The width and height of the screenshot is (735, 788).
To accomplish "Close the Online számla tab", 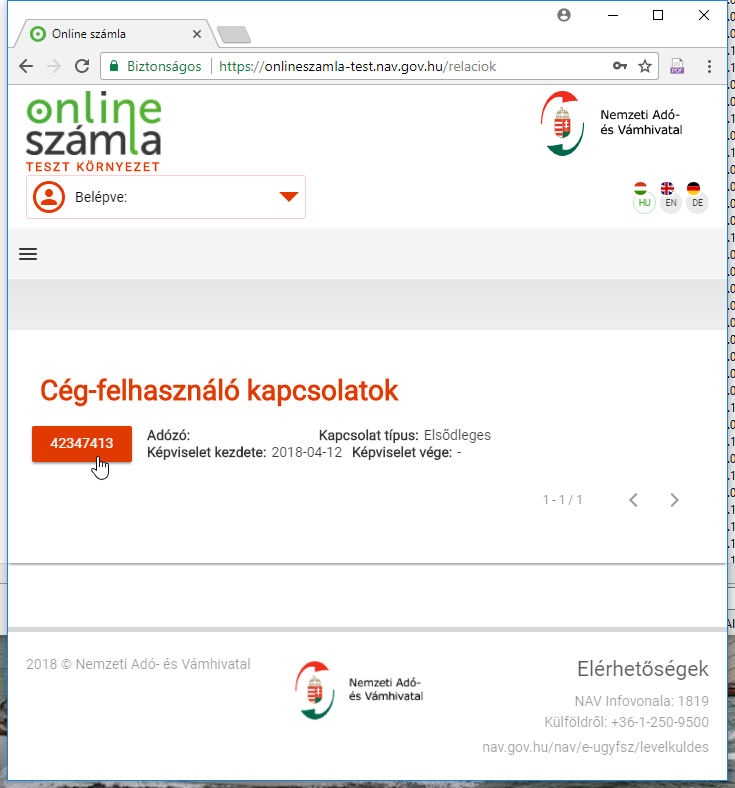I will (x=197, y=34).
